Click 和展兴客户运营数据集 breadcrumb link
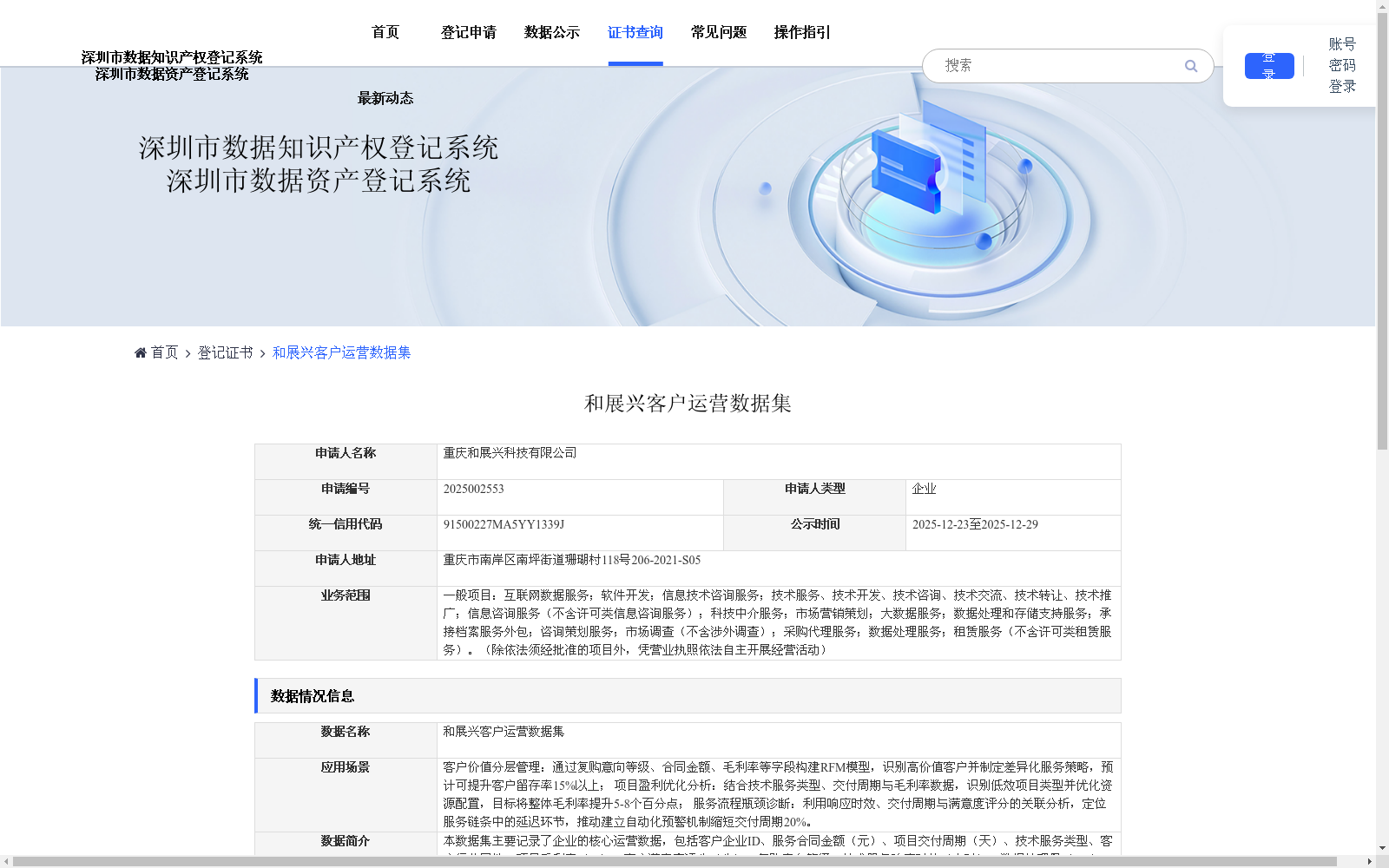The image size is (1389, 868). pos(341,352)
